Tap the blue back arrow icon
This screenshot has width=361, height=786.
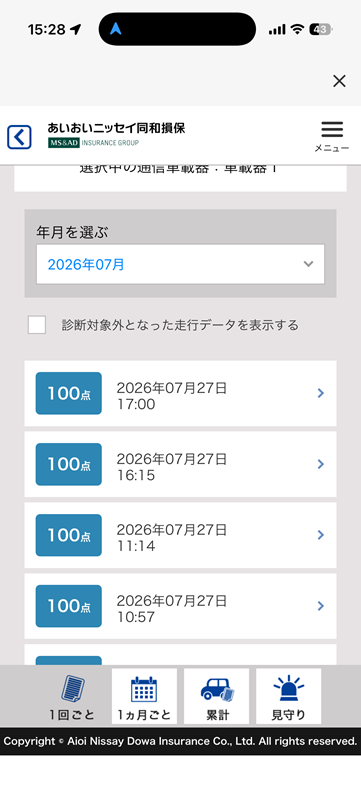coord(19,137)
